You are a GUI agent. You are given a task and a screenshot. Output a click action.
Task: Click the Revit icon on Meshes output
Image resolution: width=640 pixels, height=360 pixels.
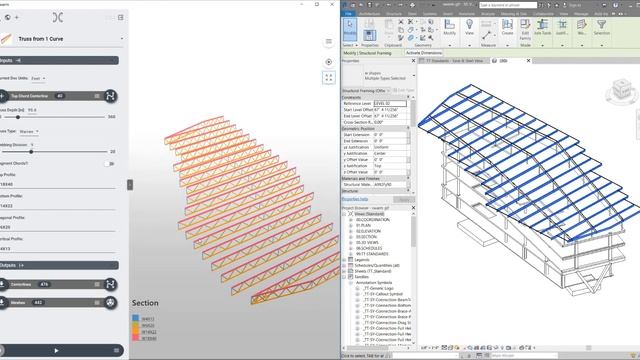[x=110, y=302]
